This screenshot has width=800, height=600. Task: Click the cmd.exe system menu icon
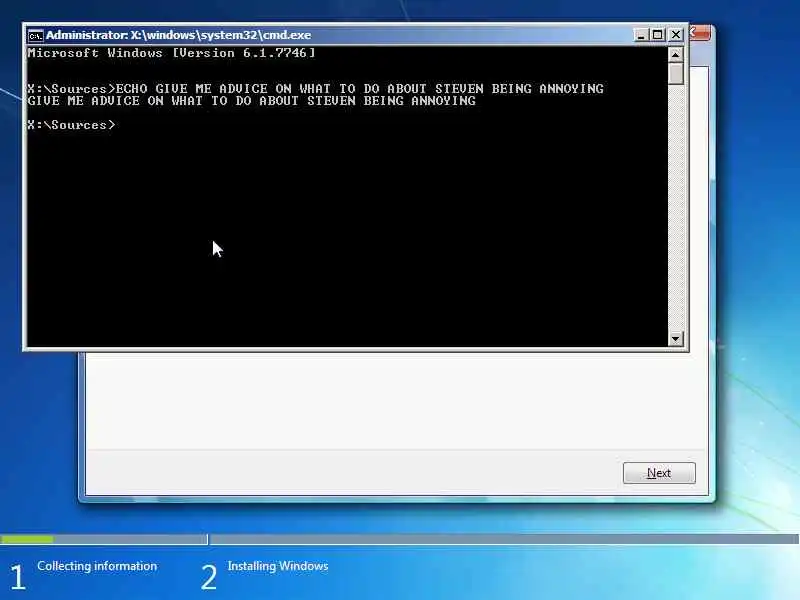(35, 35)
